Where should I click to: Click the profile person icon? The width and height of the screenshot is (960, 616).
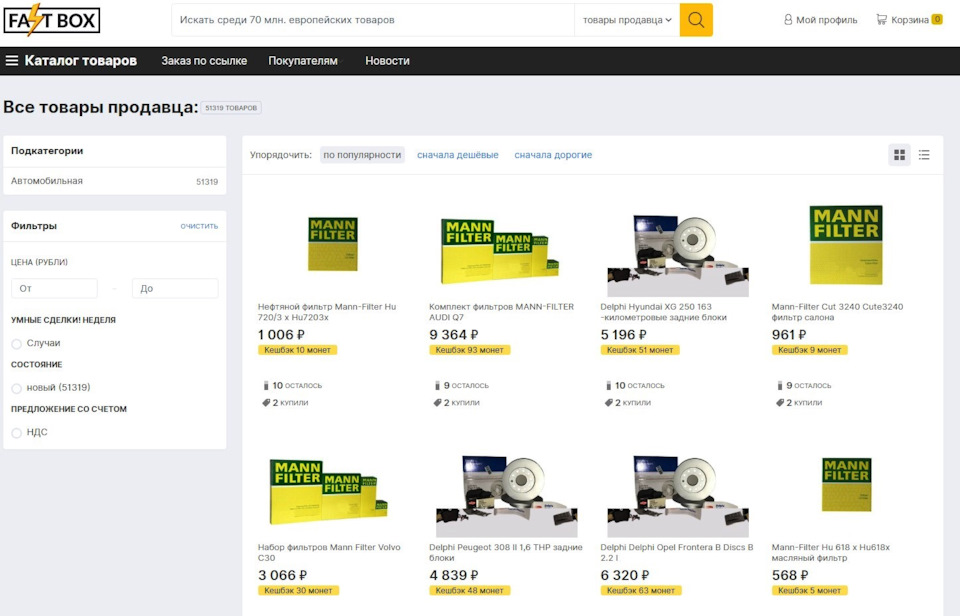tap(788, 20)
